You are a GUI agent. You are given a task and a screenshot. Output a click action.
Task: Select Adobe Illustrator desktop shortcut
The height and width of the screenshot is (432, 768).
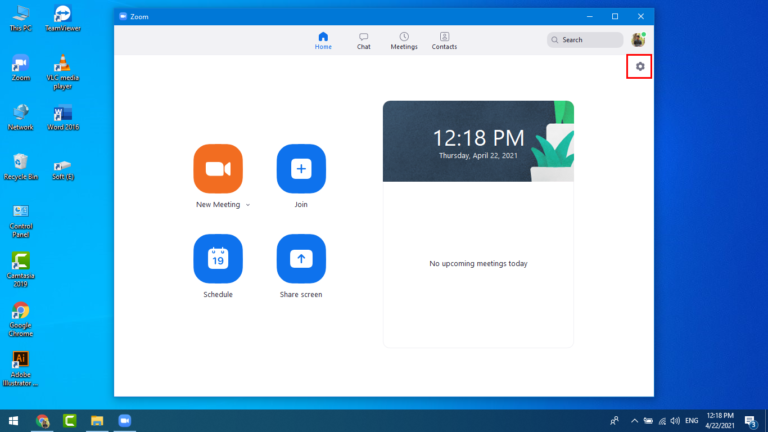[x=21, y=369]
